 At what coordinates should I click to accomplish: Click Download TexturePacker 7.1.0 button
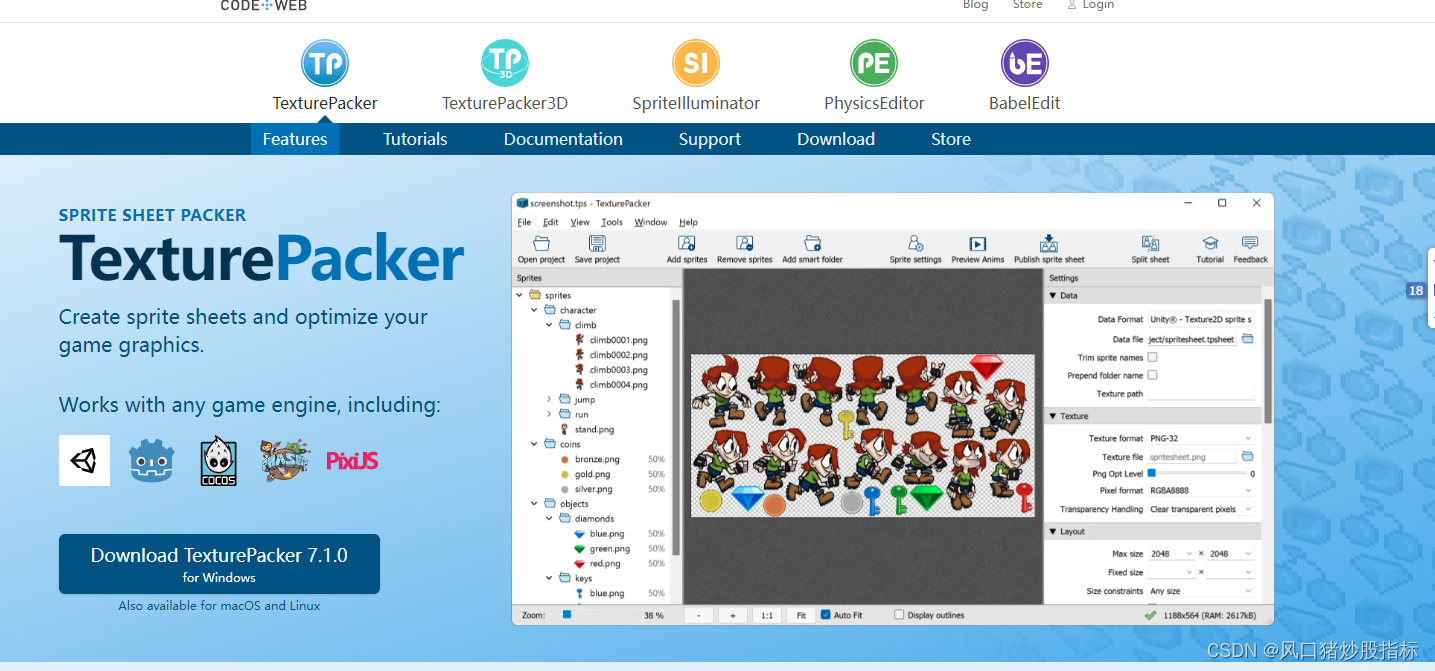219,564
